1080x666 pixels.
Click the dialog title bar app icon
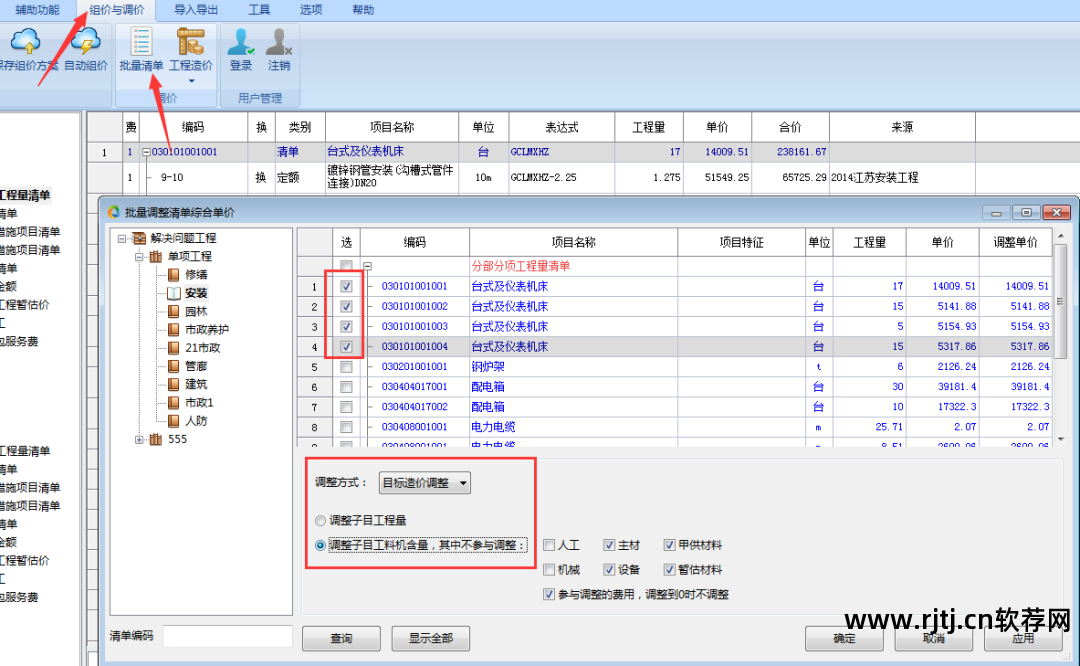114,212
